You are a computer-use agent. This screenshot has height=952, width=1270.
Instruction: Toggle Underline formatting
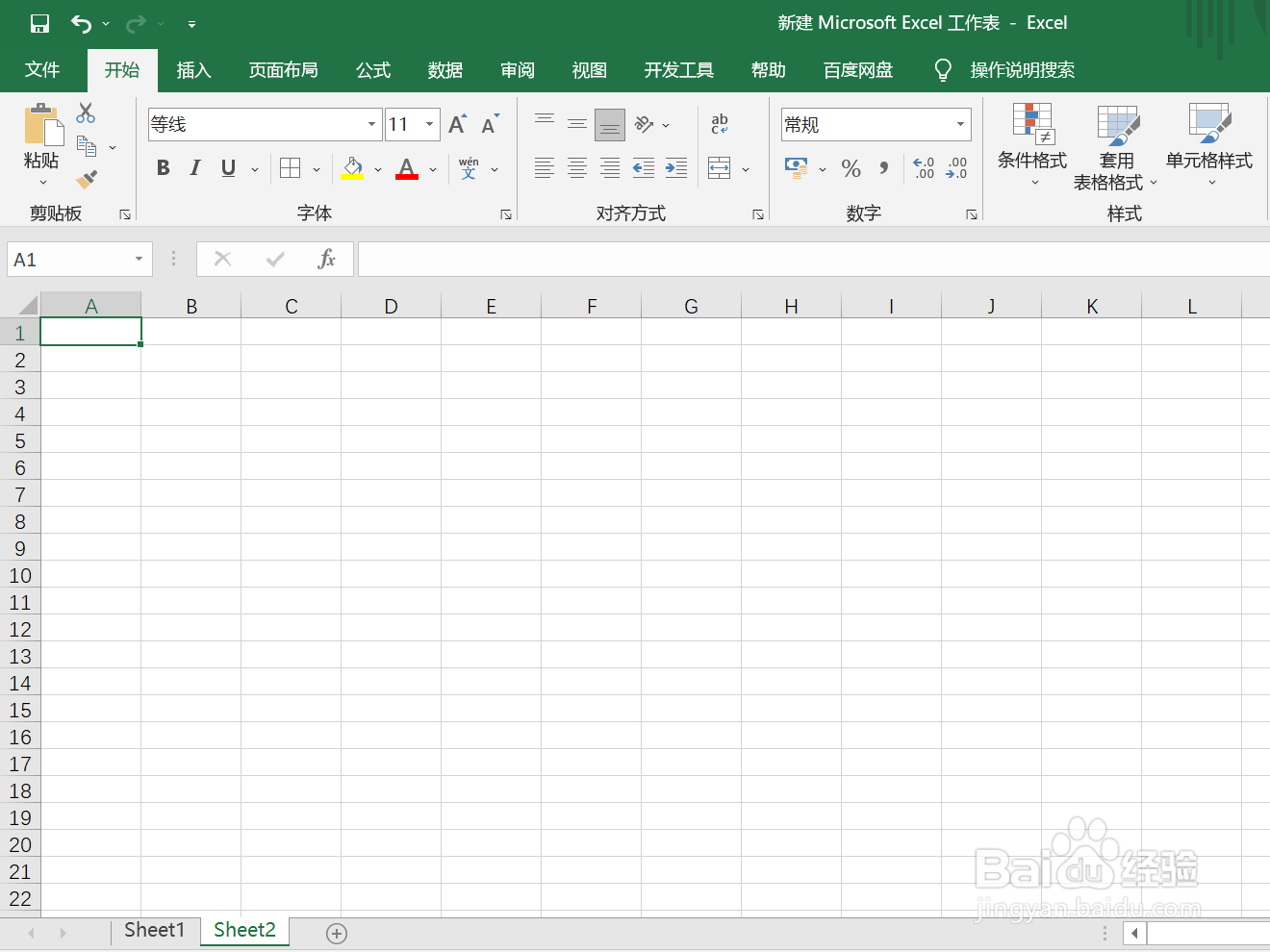(x=228, y=168)
